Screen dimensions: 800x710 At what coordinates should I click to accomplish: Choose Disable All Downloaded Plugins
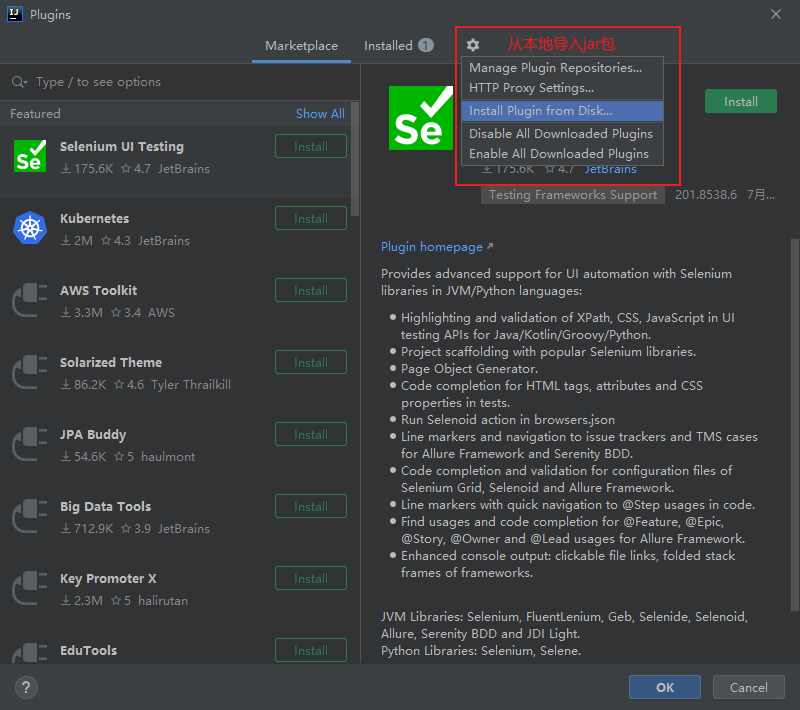pyautogui.click(x=562, y=134)
